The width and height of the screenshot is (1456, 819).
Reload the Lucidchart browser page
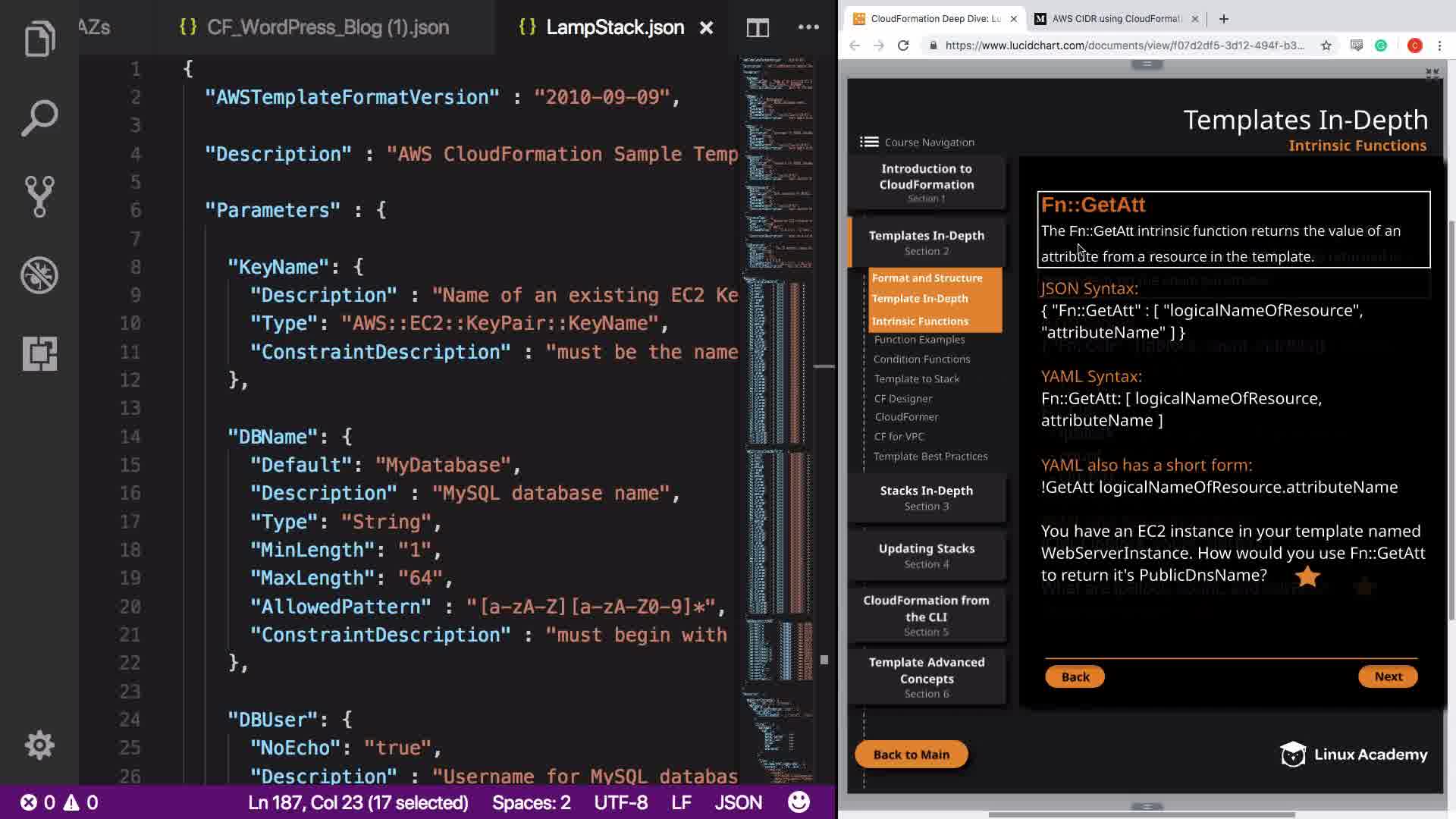(903, 45)
